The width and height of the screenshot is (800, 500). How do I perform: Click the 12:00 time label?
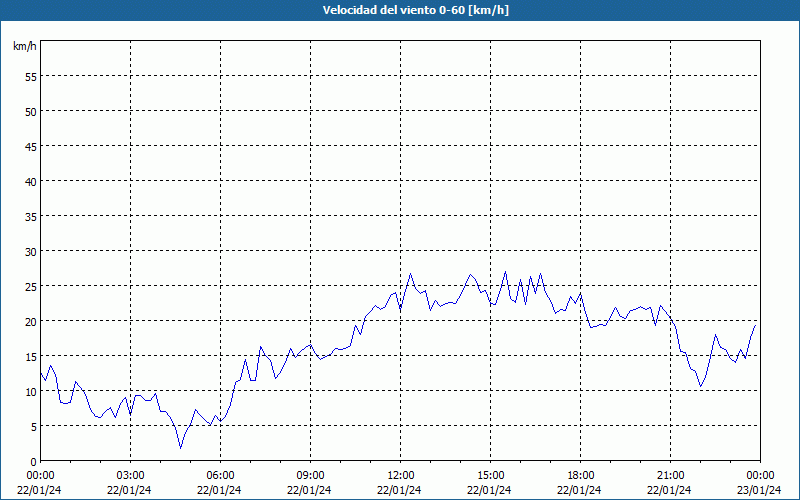tap(401, 476)
